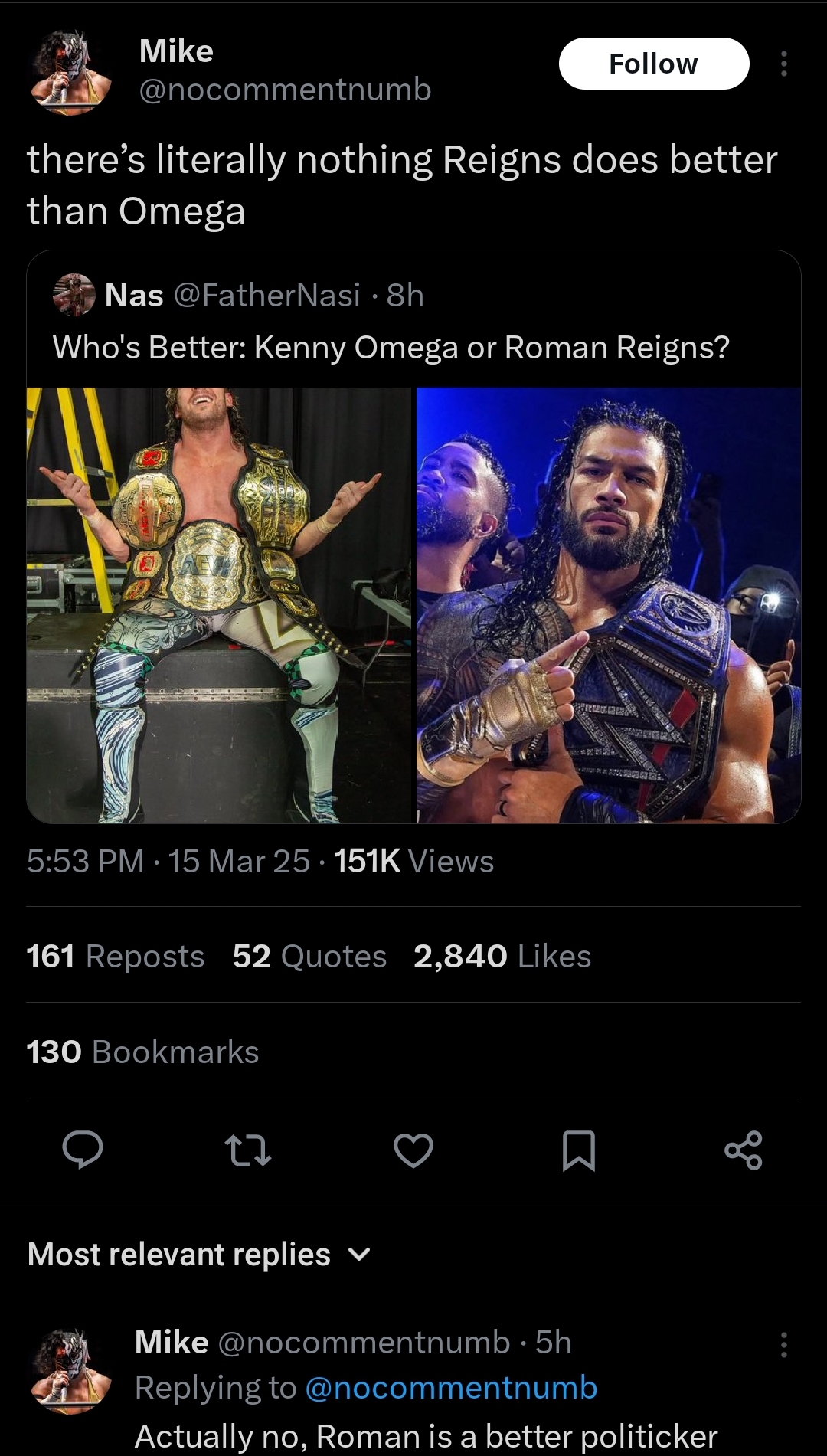Open the share icon for this tweet

(744, 1150)
